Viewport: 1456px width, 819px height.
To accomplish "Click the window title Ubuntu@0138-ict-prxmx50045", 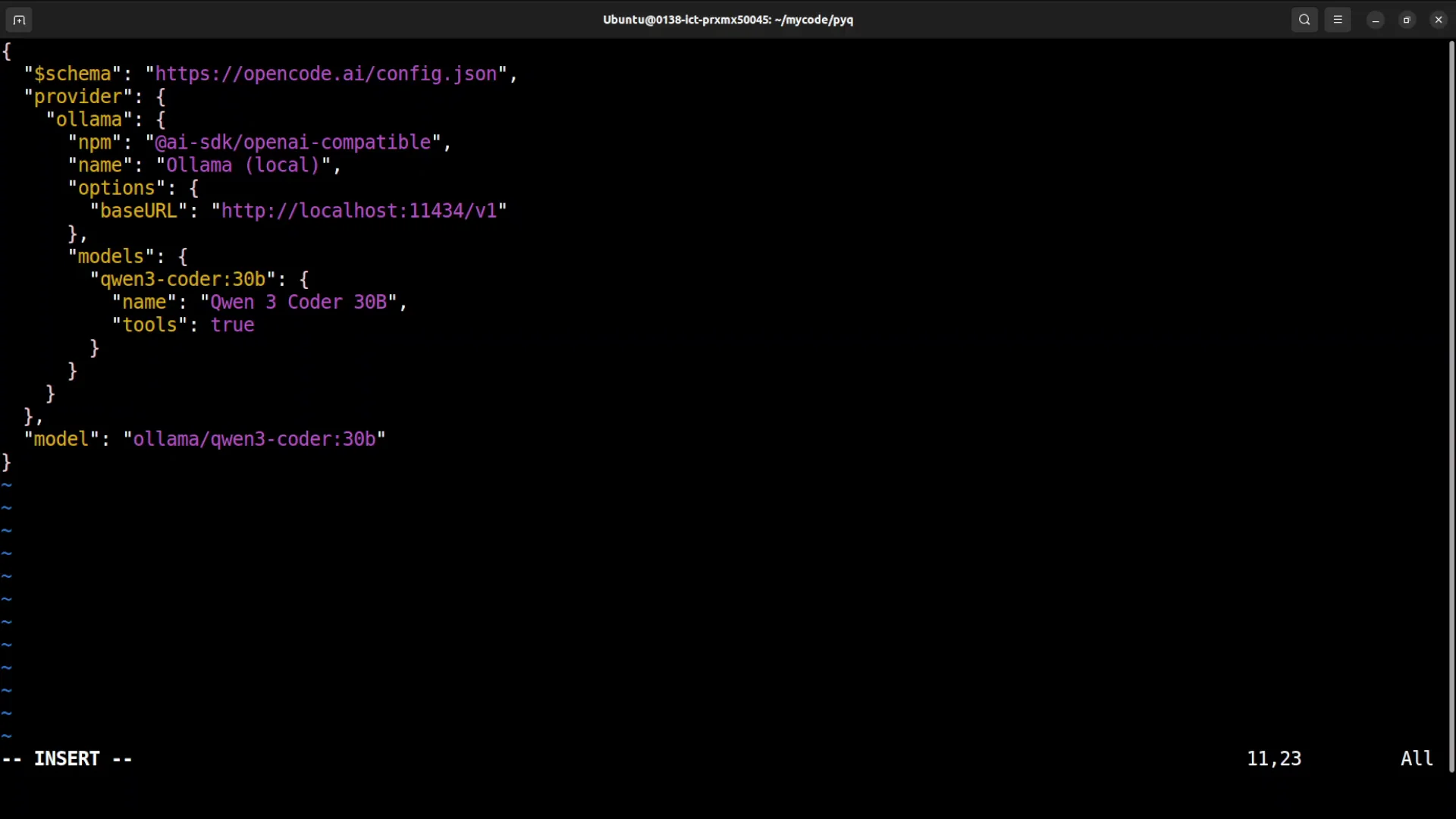I will (x=727, y=20).
